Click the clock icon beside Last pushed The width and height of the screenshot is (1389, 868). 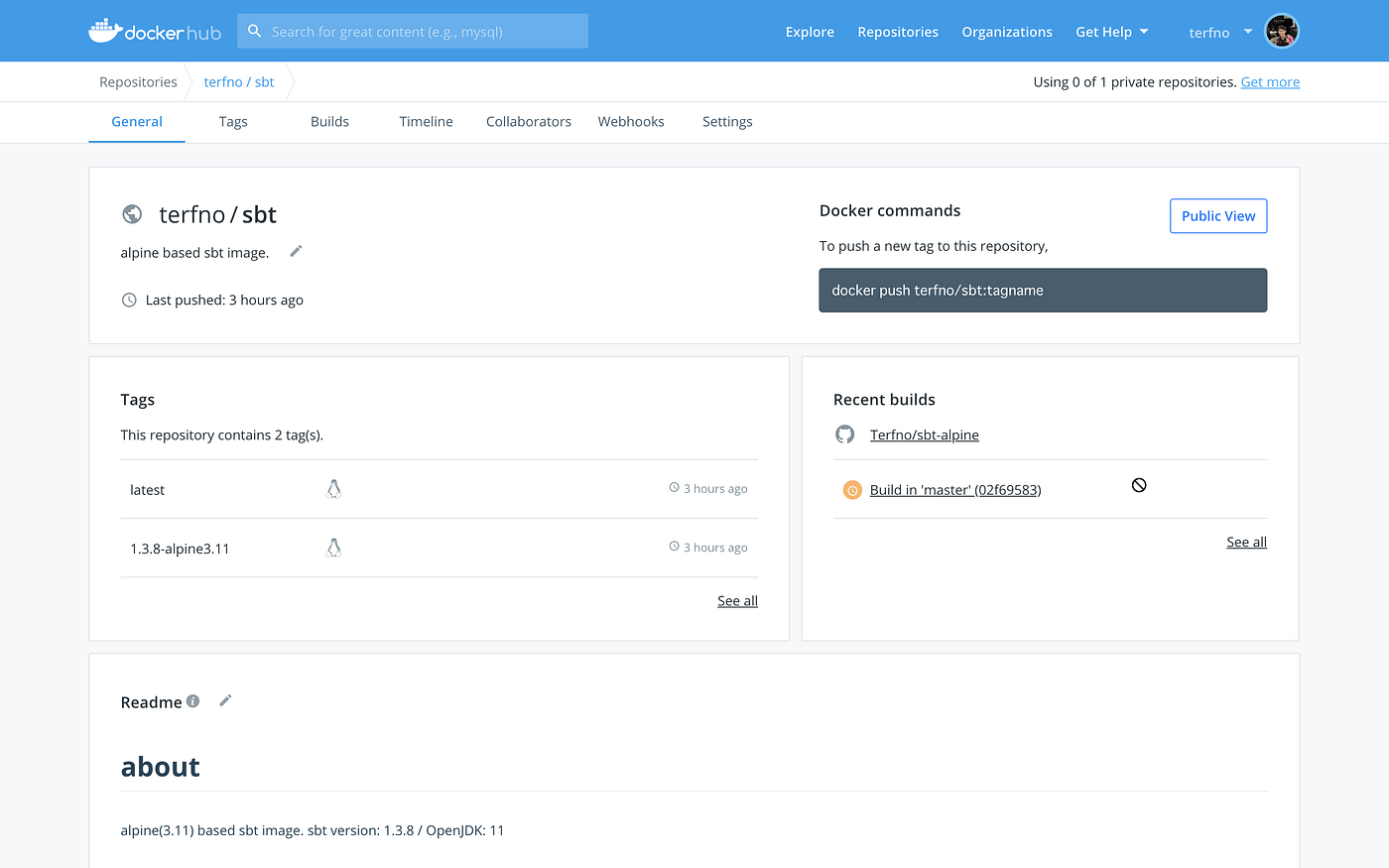tap(129, 300)
